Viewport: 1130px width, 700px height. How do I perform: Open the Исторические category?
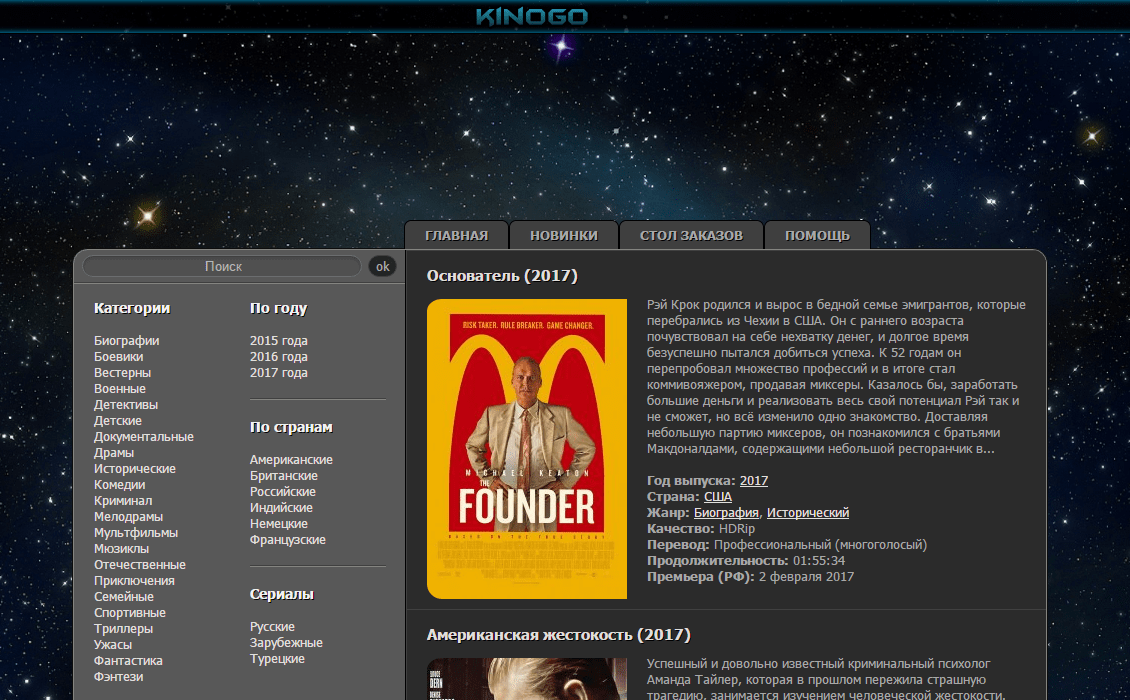click(x=135, y=469)
